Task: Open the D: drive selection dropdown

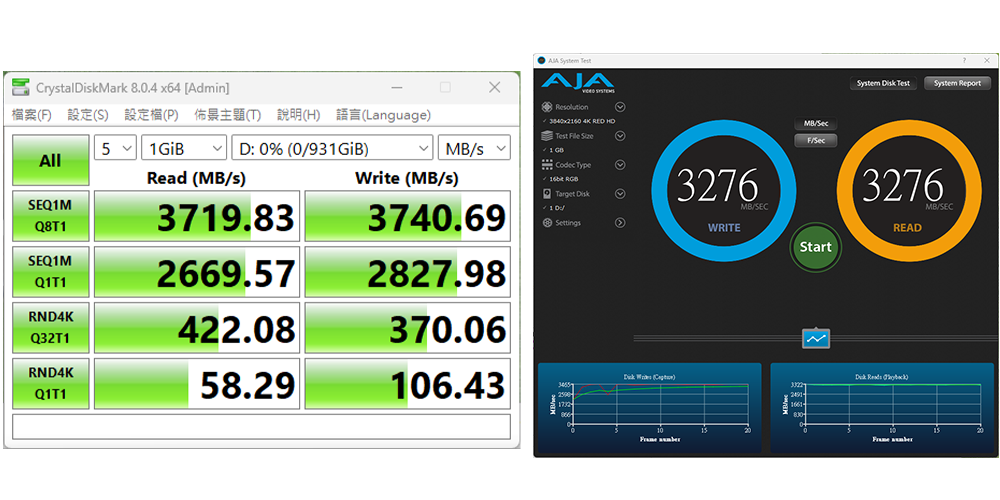Action: pyautogui.click(x=333, y=149)
